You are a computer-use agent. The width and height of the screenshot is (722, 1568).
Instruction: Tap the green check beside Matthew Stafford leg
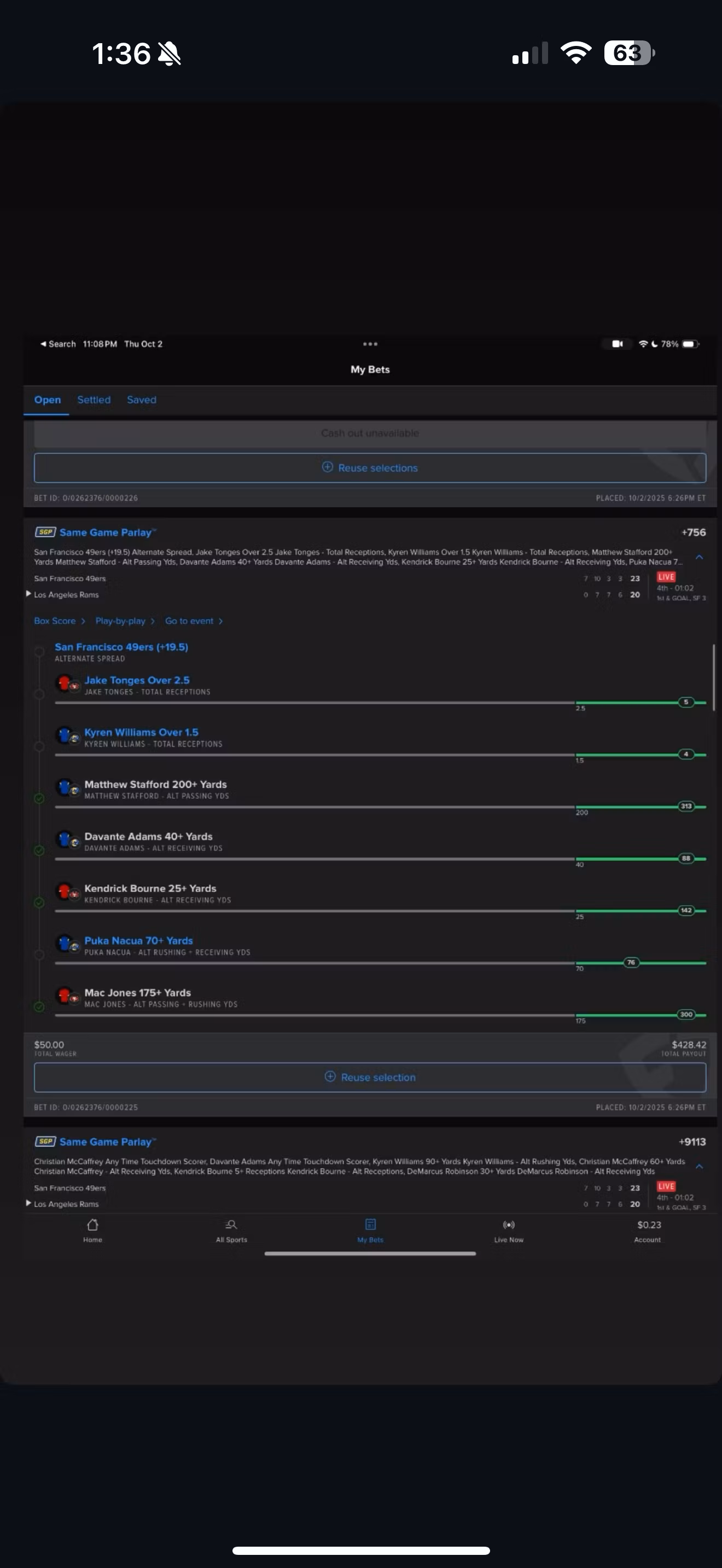point(39,799)
